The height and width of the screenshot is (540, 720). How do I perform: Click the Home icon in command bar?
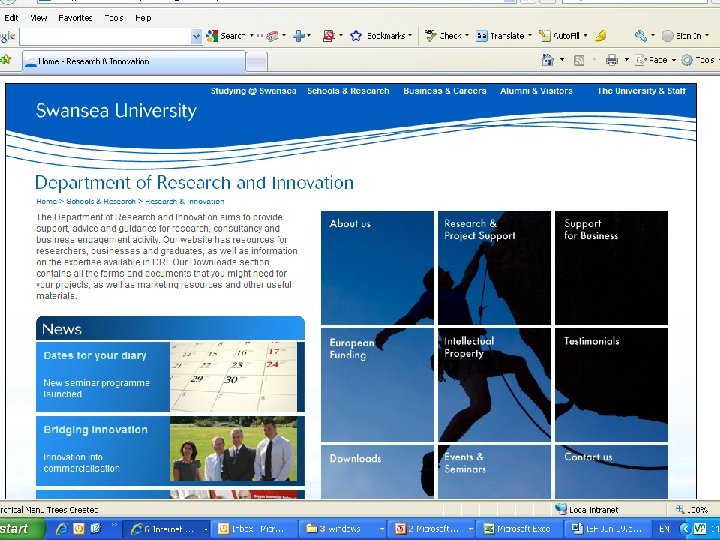click(547, 60)
